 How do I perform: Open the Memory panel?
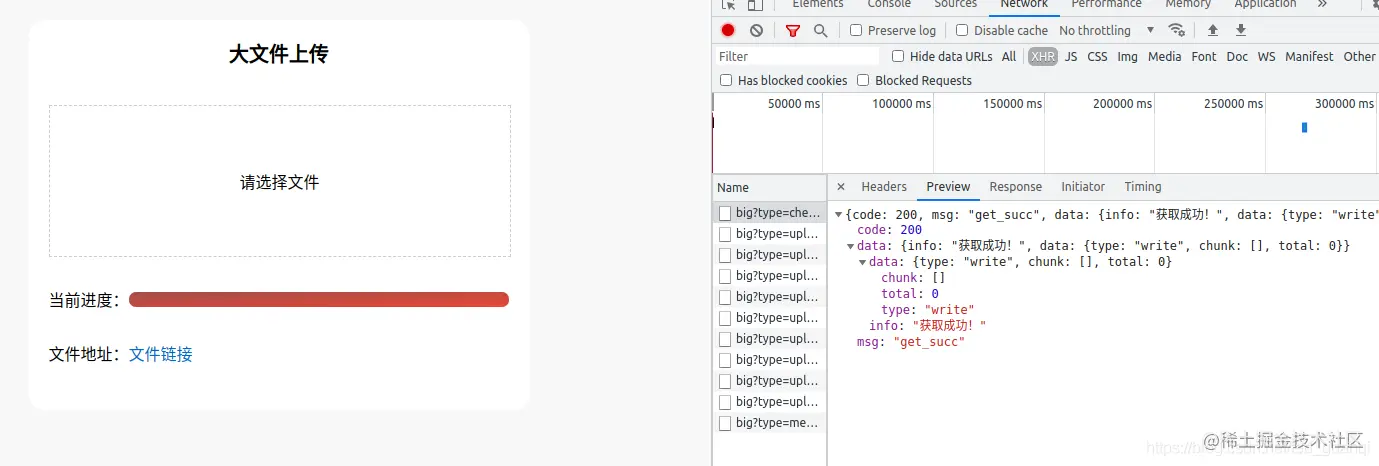[x=1188, y=5]
